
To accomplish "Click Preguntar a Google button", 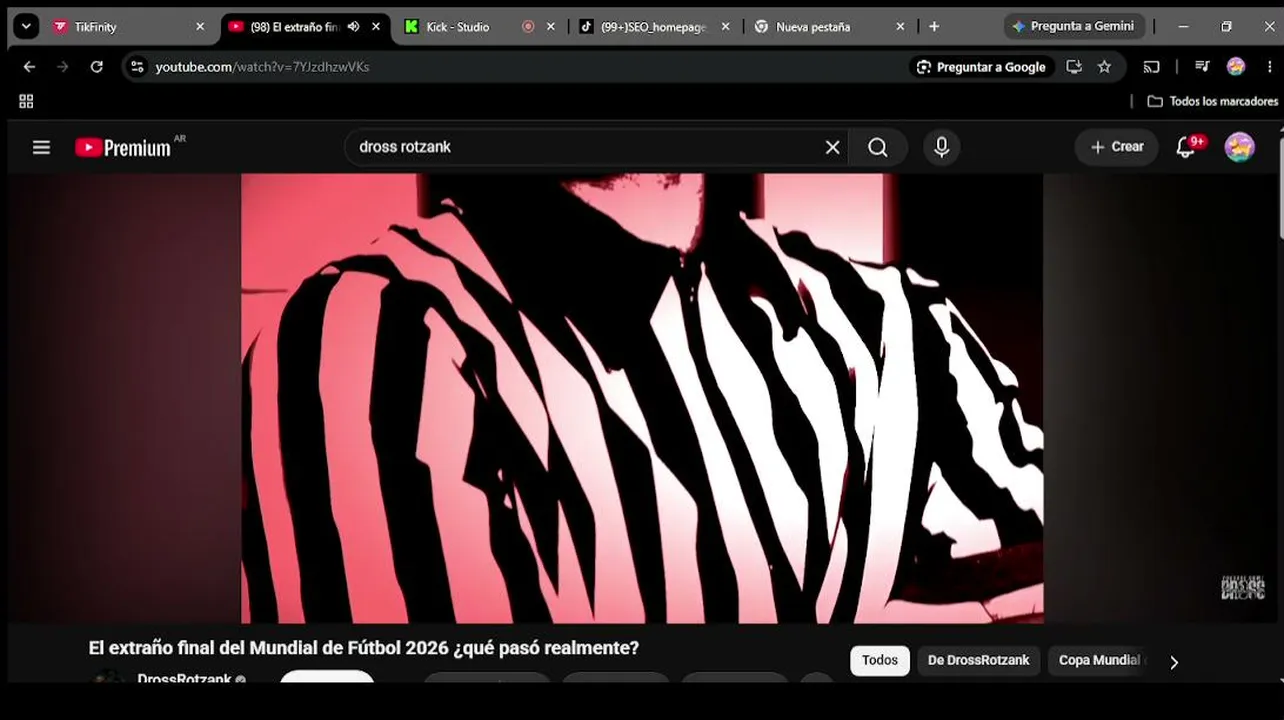I will click(x=981, y=67).
